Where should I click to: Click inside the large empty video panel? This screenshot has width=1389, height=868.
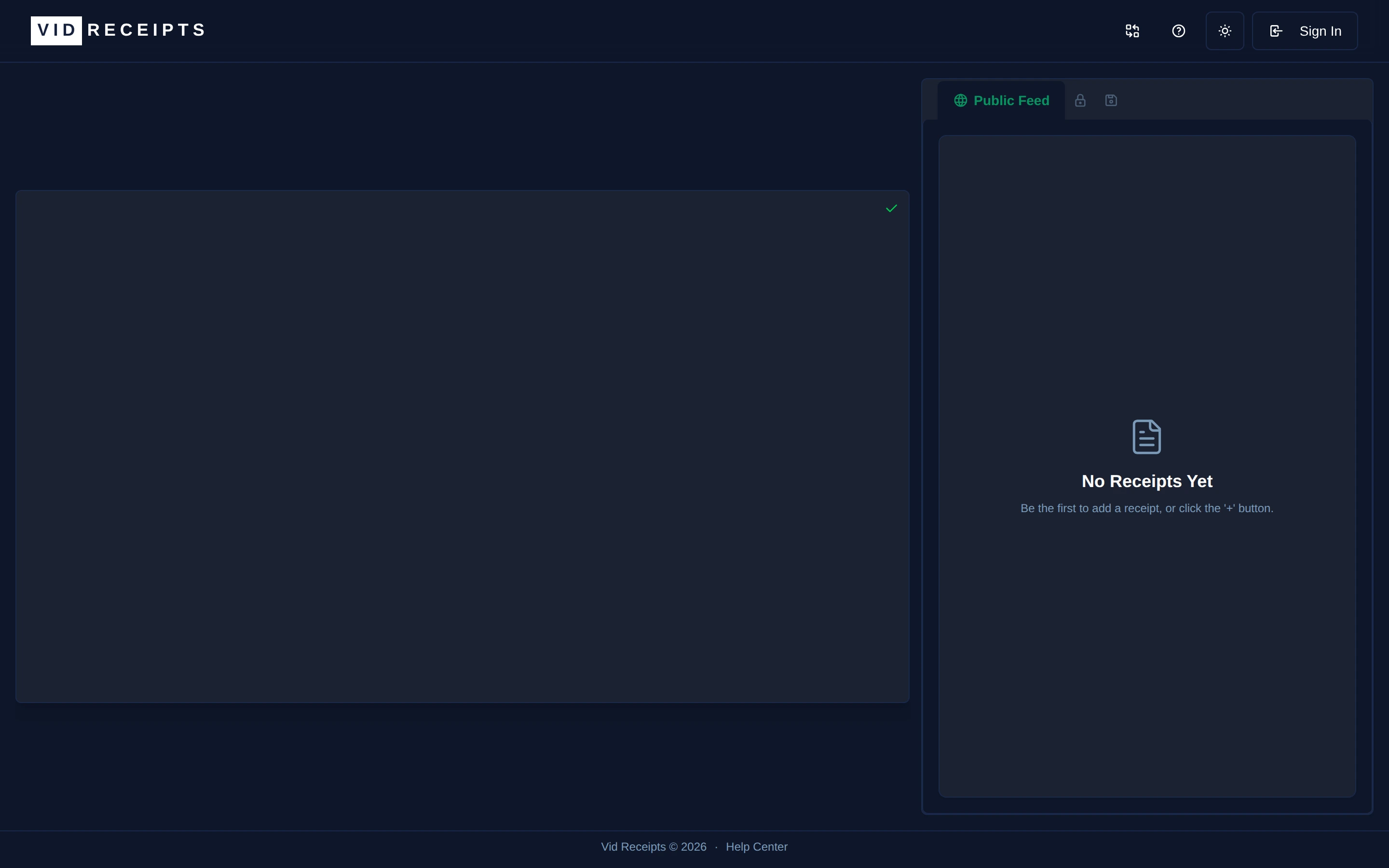point(462,446)
